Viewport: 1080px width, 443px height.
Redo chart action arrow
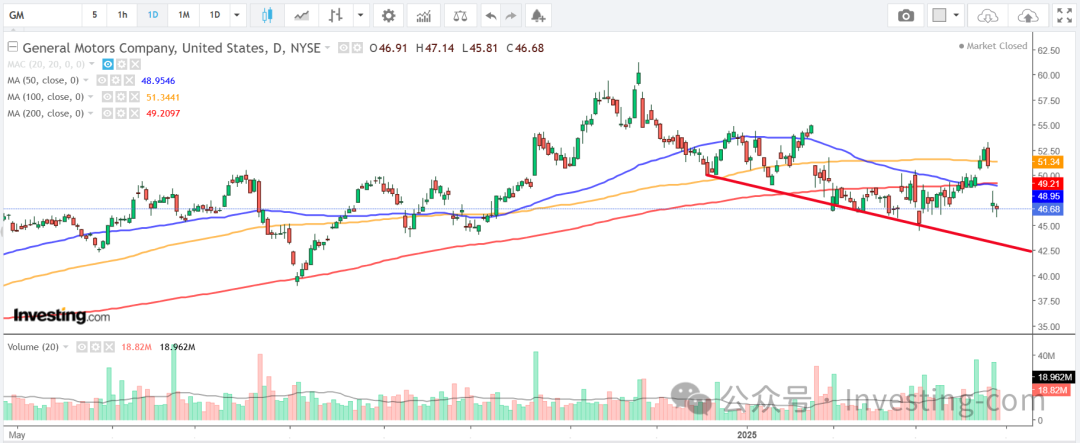point(510,14)
